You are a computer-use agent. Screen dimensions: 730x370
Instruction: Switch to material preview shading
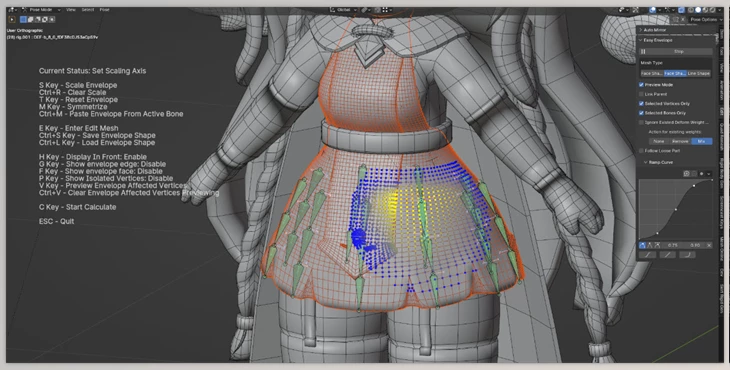pyautogui.click(x=705, y=10)
